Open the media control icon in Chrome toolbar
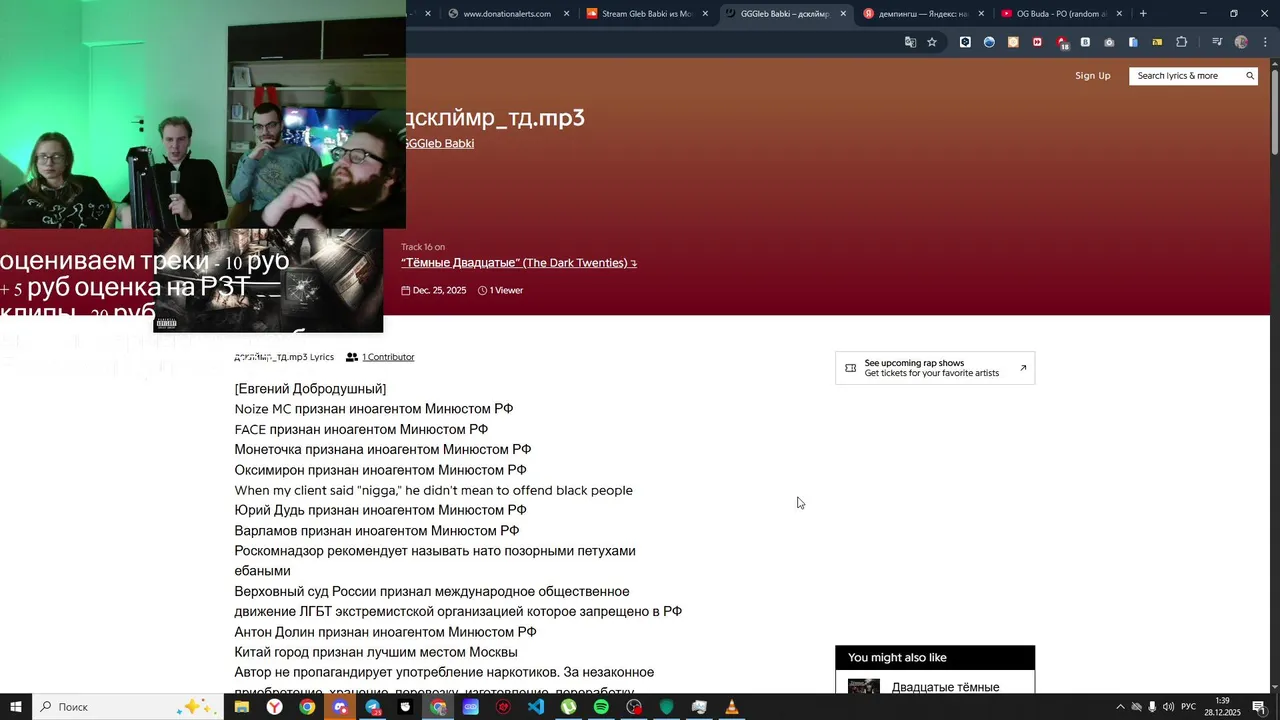 point(1217,42)
